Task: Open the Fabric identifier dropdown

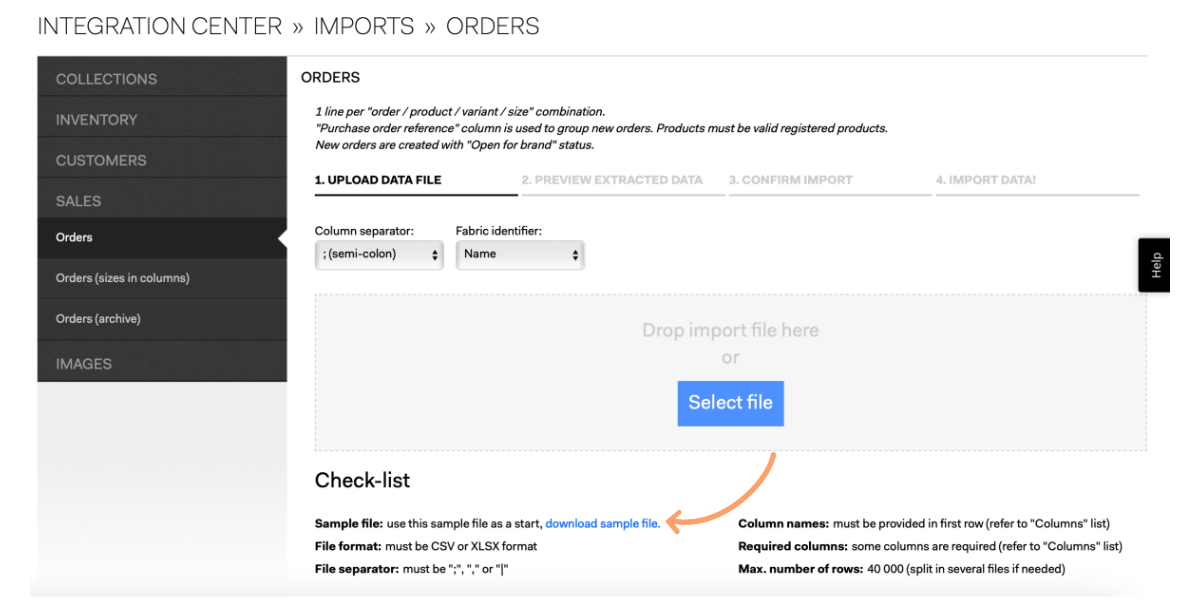Action: click(520, 254)
